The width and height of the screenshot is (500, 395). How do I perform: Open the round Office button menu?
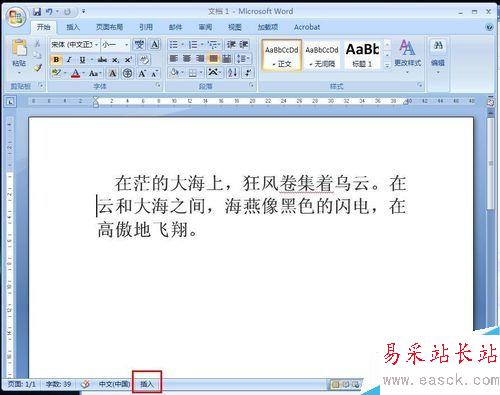(16, 17)
